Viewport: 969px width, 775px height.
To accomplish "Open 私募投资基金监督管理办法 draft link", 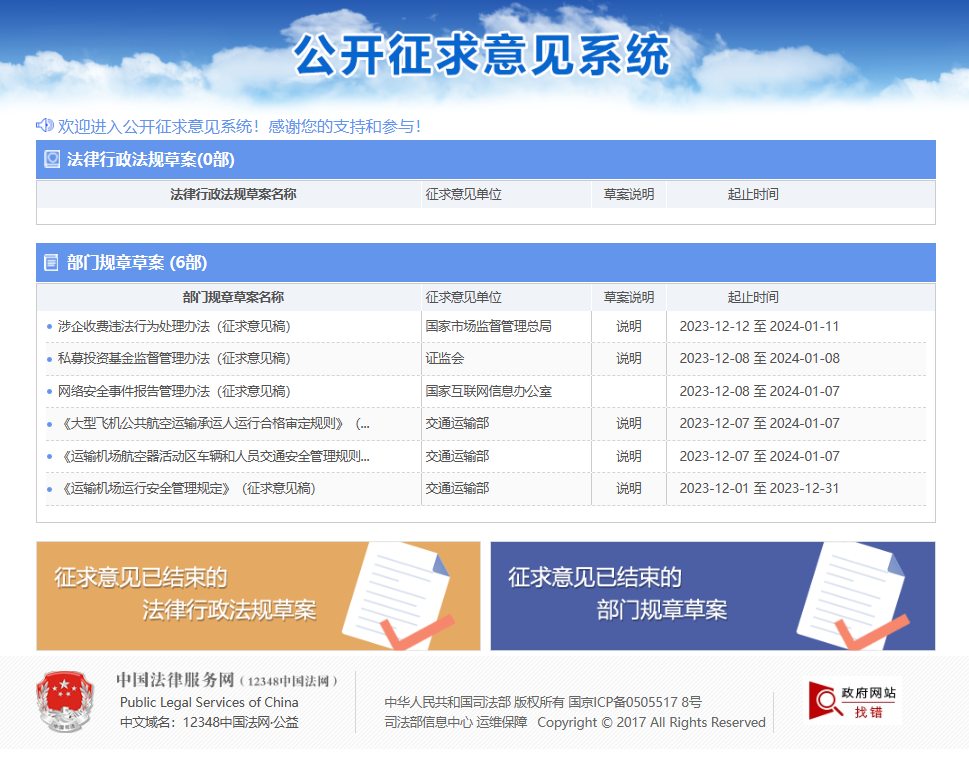I will pos(174,358).
